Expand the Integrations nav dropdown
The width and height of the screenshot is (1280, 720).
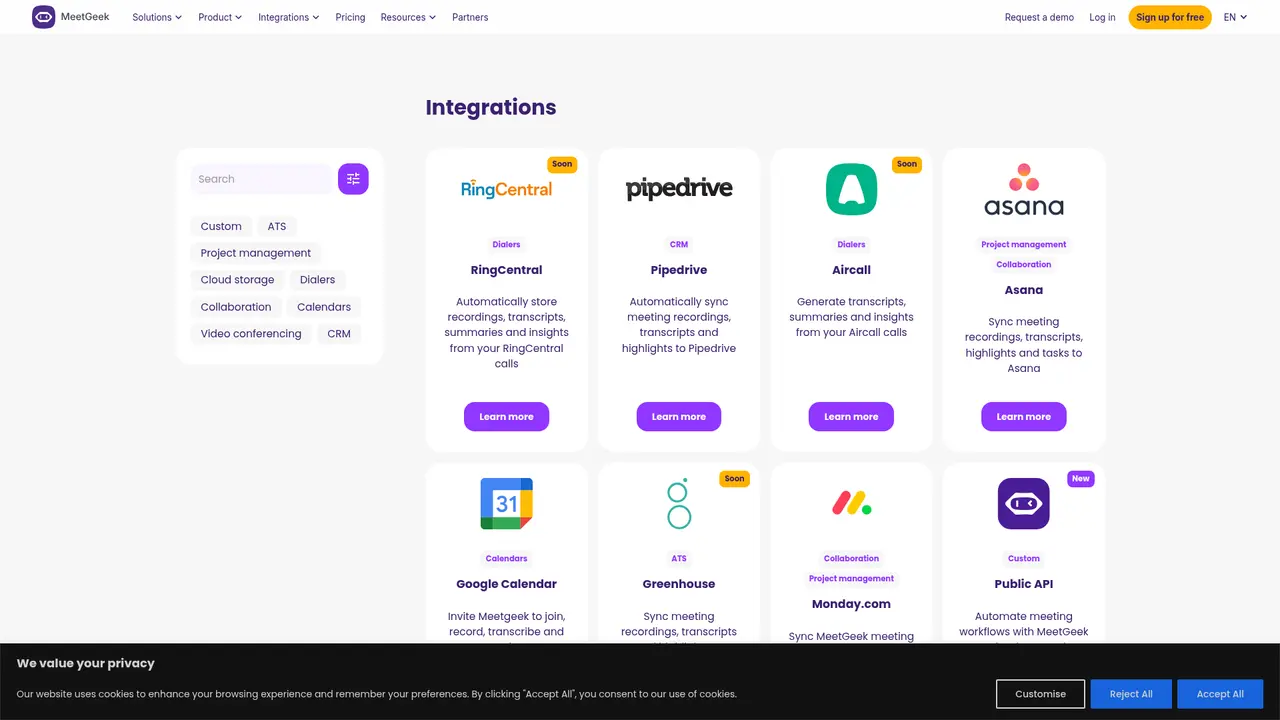(289, 17)
